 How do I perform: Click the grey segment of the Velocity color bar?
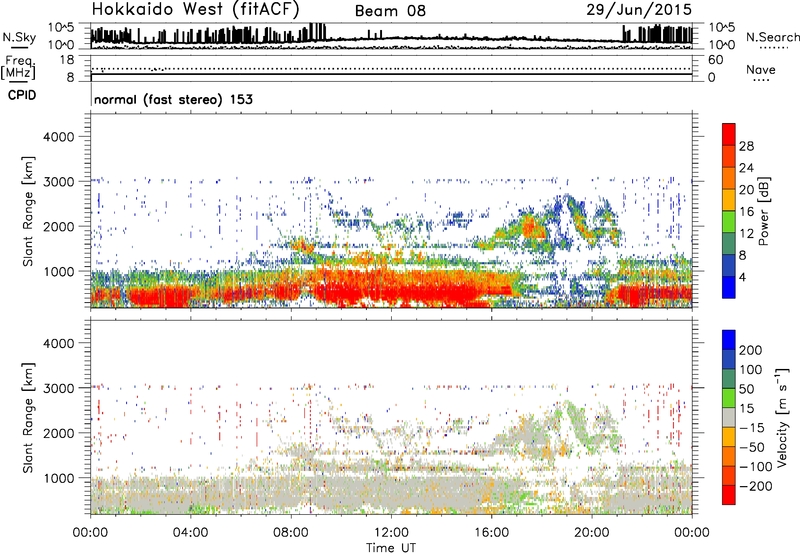click(x=729, y=418)
